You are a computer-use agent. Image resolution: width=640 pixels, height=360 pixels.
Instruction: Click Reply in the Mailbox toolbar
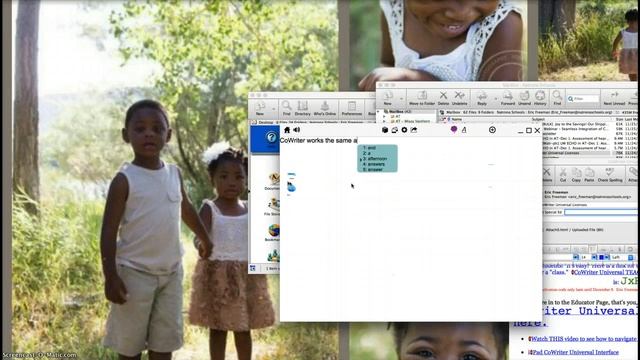482,98
